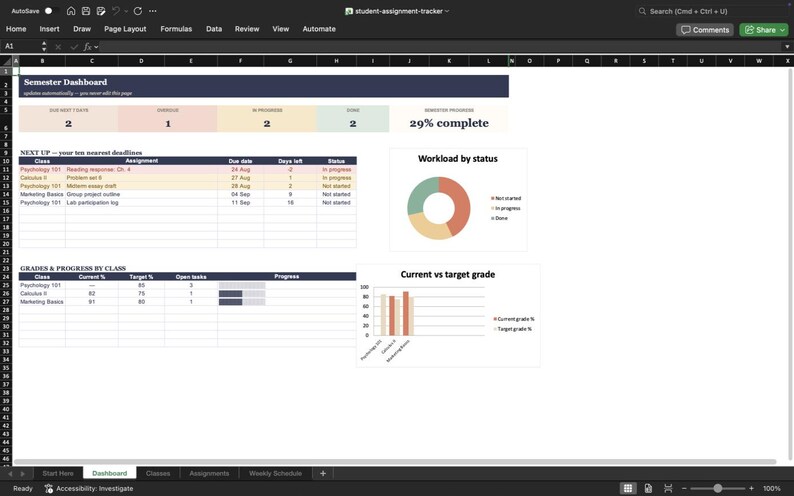Open the Automate ribbon tab
This screenshot has height=496, width=794.
[x=319, y=29]
